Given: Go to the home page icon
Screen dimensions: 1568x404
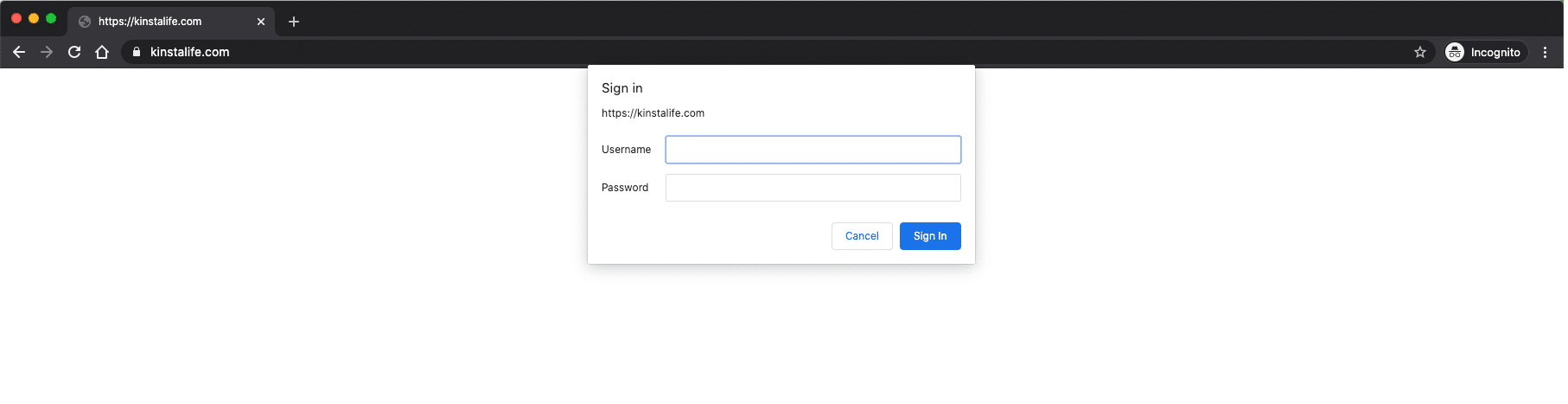Looking at the screenshot, I should [102, 52].
